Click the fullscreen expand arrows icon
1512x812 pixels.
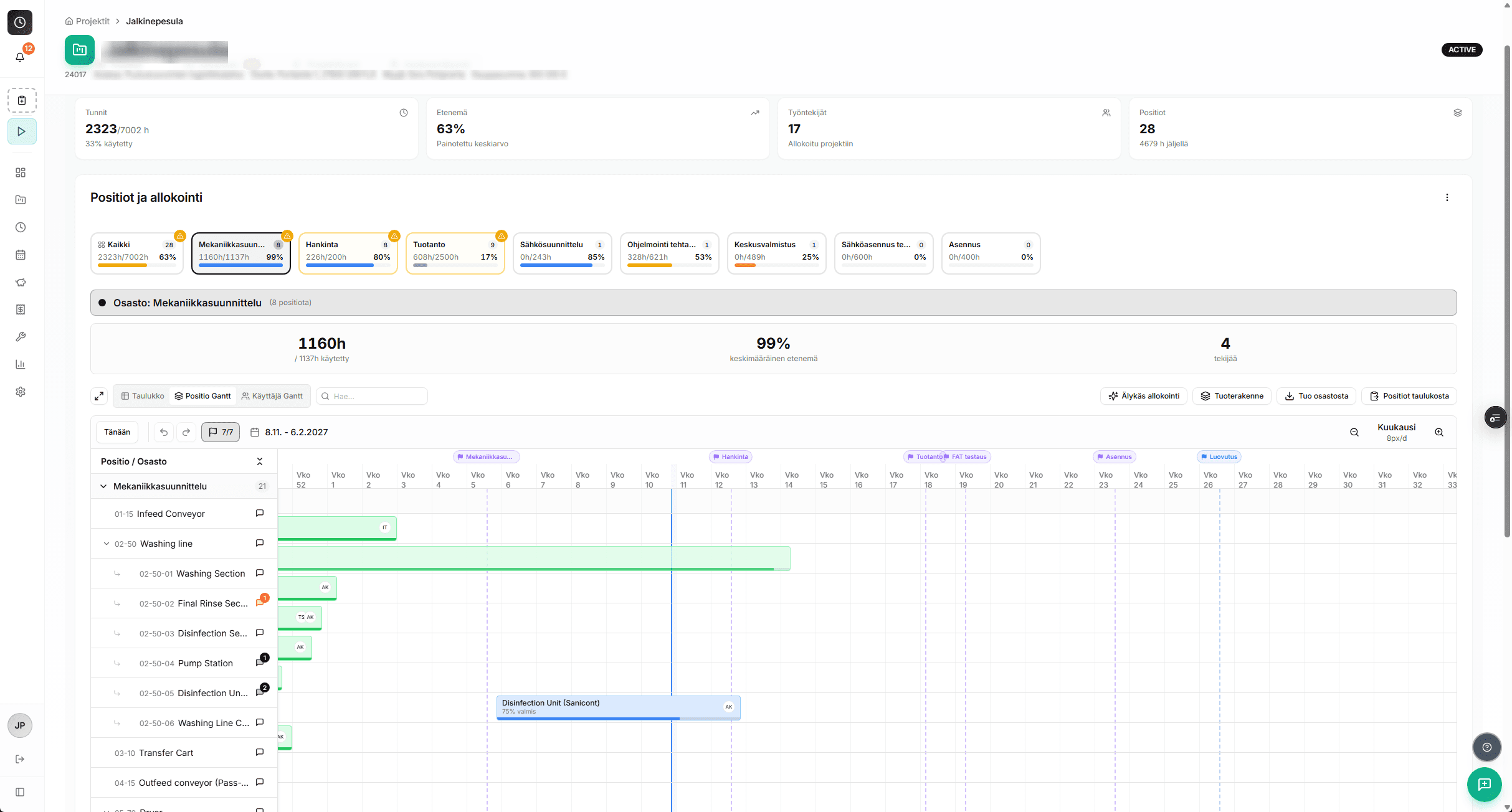[x=99, y=396]
